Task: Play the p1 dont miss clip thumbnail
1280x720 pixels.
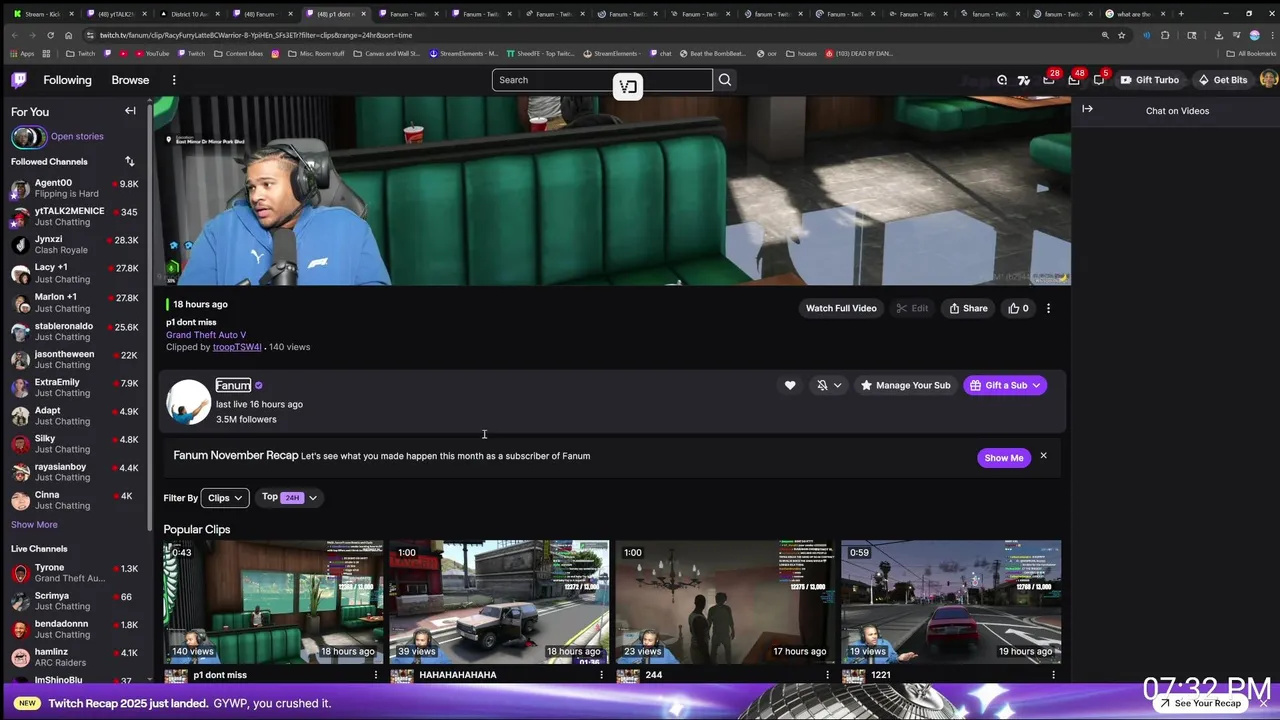Action: pos(273,602)
